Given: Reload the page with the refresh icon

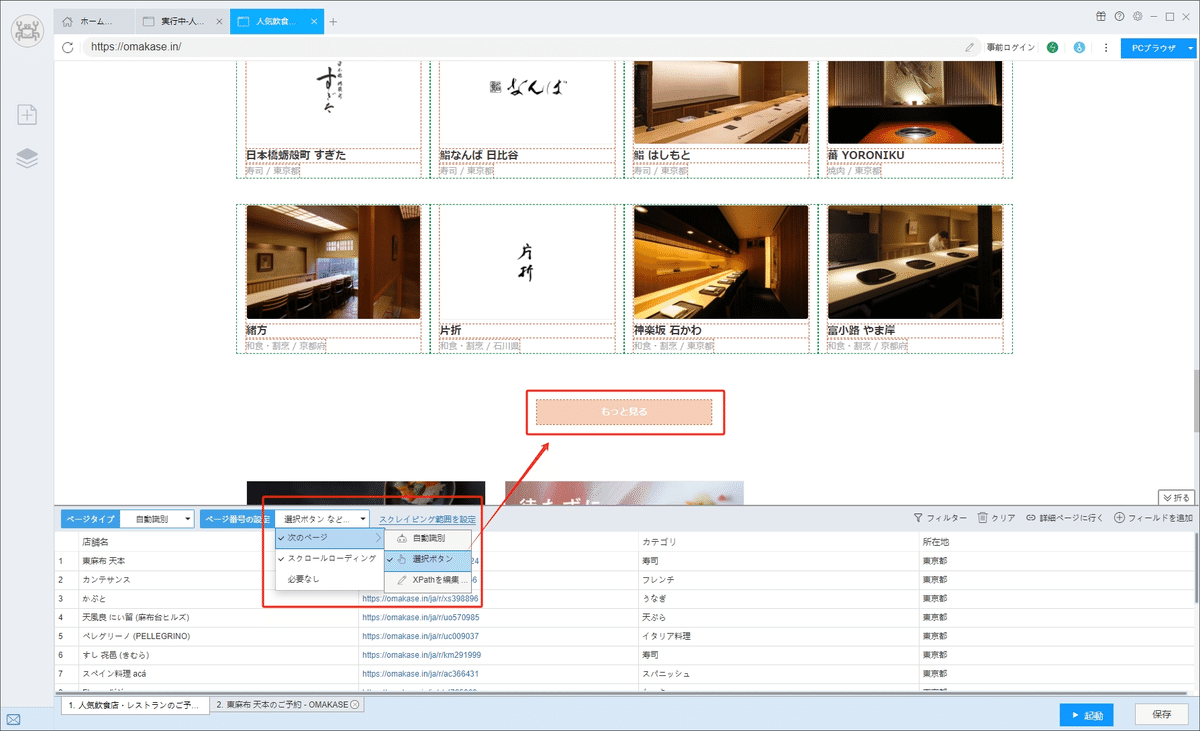Looking at the screenshot, I should [68, 47].
